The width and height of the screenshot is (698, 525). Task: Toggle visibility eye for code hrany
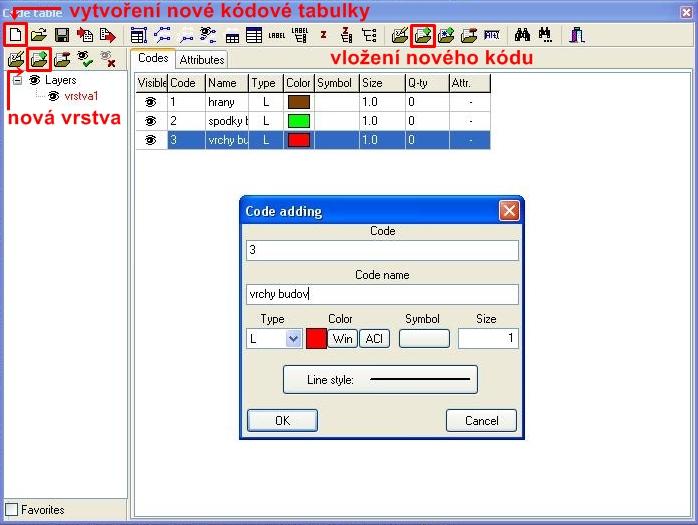[151, 102]
